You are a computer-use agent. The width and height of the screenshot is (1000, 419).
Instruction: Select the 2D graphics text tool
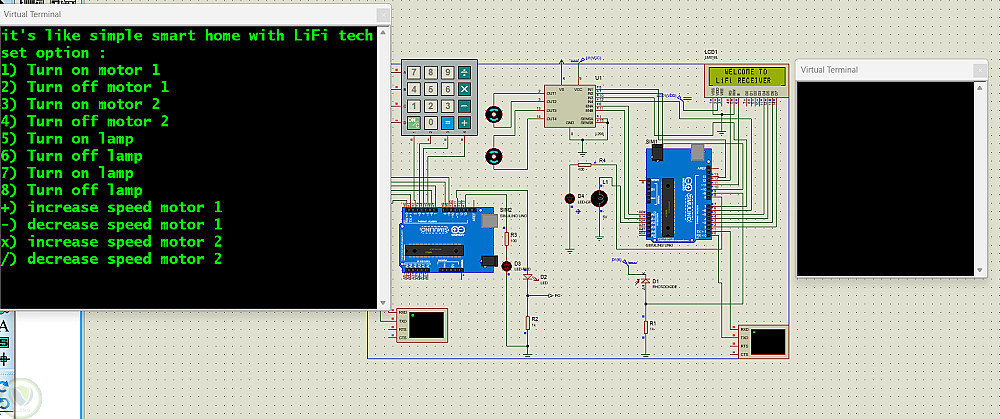click(4, 327)
